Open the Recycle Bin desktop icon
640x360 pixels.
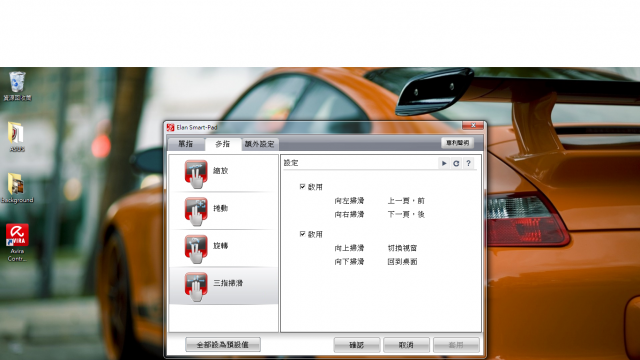pyautogui.click(x=17, y=86)
